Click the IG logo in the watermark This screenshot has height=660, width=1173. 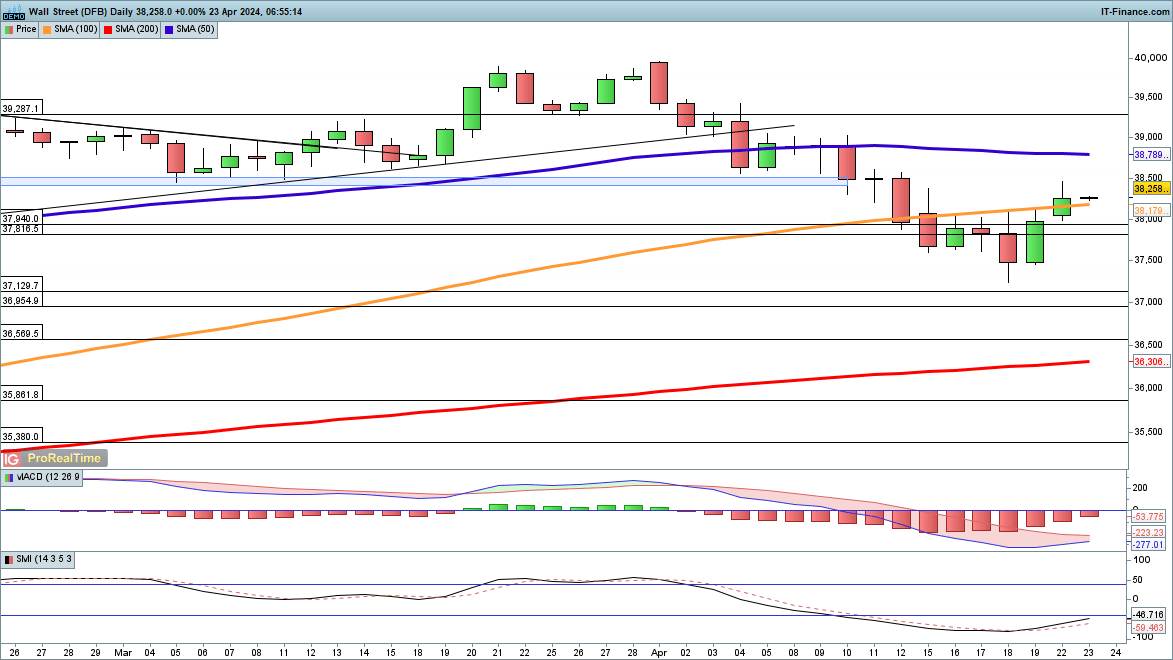tap(12, 458)
